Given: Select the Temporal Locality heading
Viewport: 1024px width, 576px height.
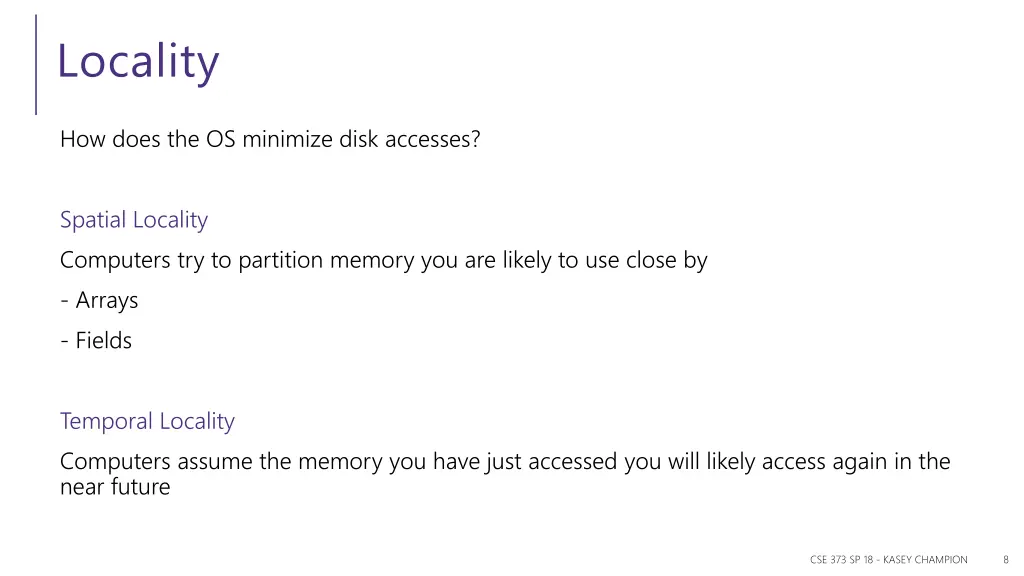Looking at the screenshot, I should 147,421.
